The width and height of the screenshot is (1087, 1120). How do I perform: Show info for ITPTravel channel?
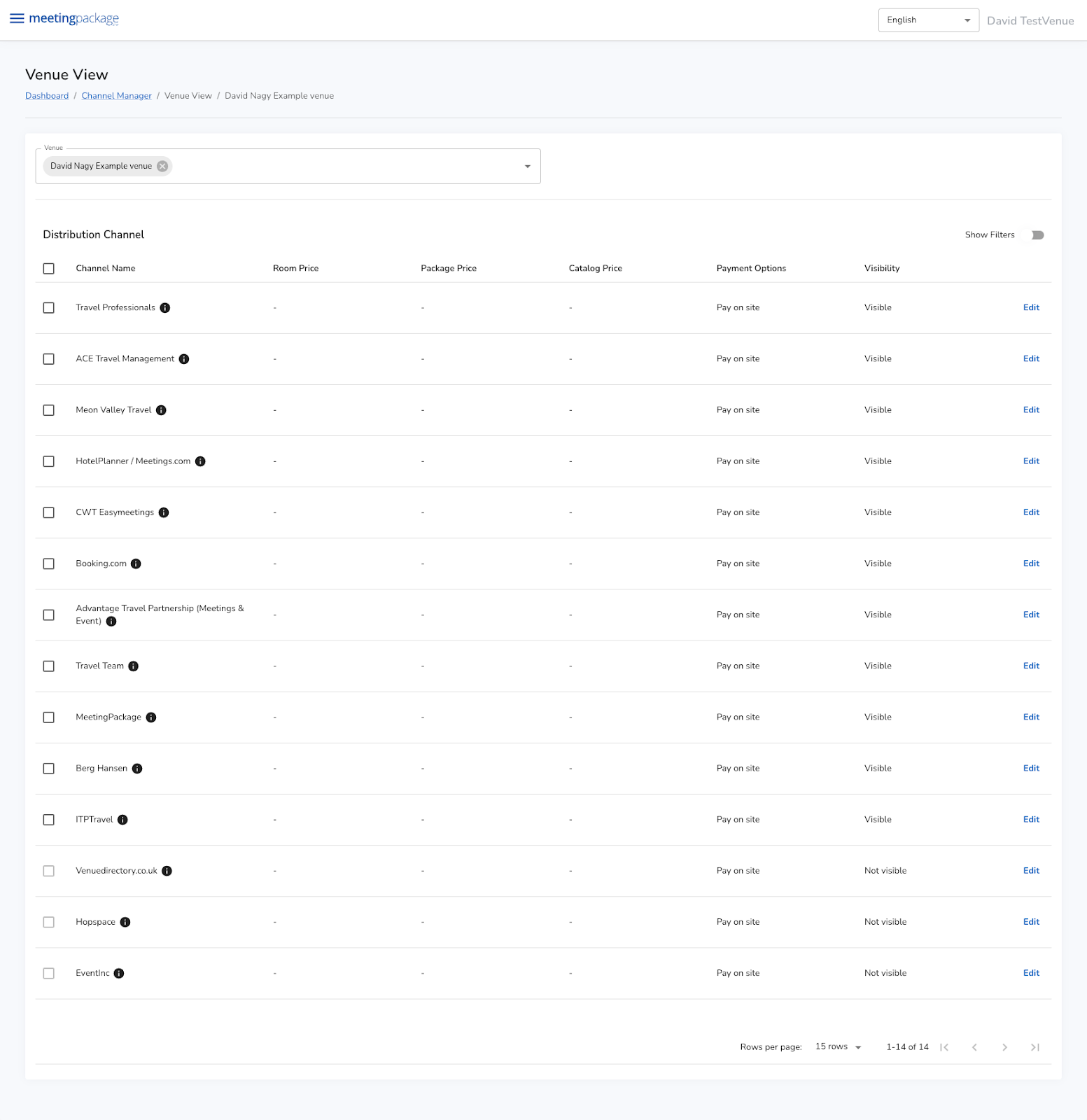pyautogui.click(x=122, y=820)
